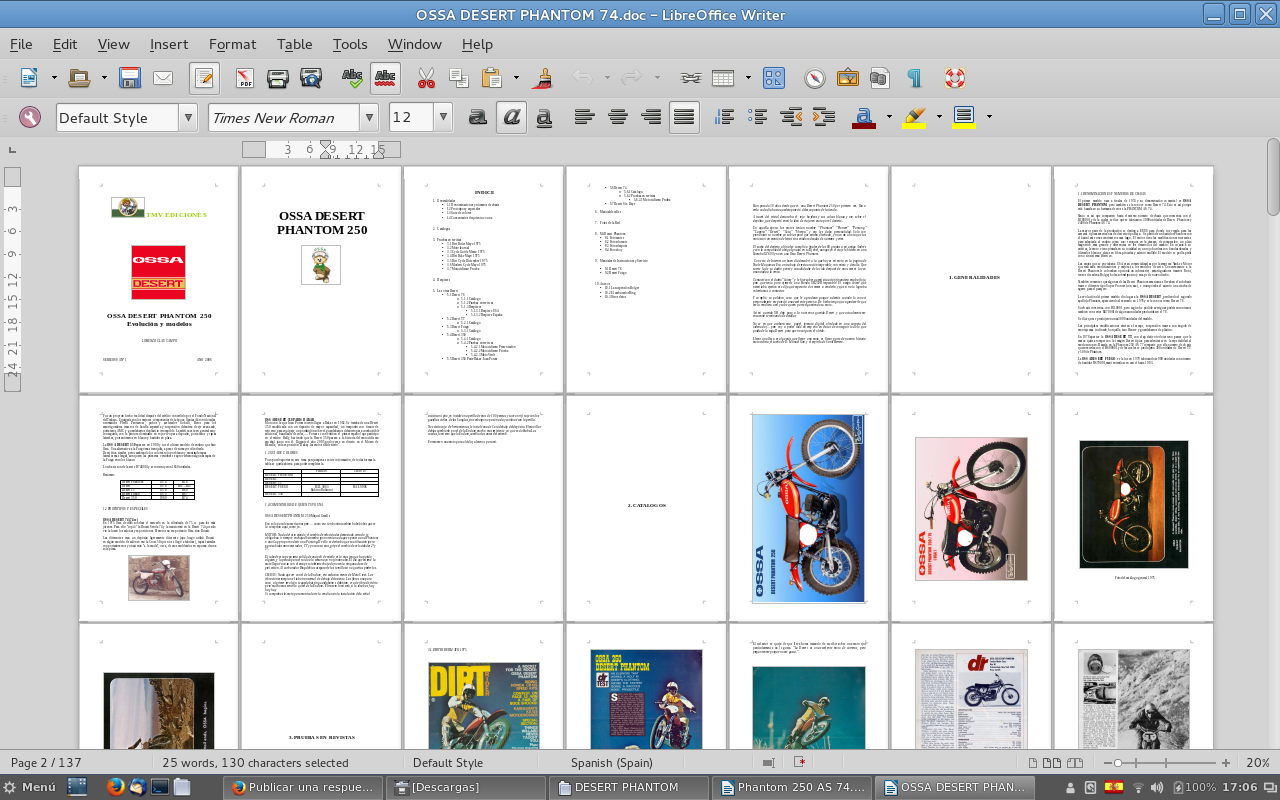Open the File menu
Viewport: 1280px width, 800px height.
(x=21, y=44)
